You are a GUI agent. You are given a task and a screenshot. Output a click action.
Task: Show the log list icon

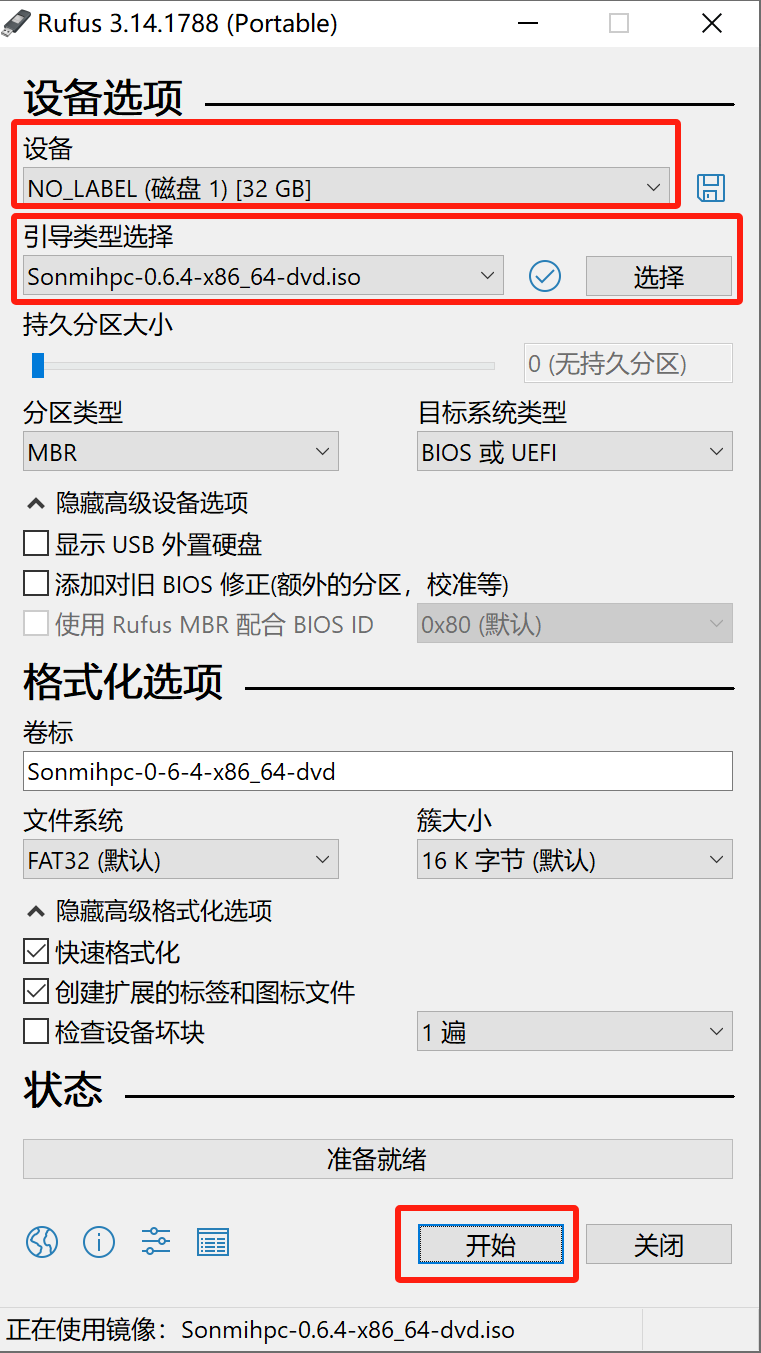pos(213,1243)
